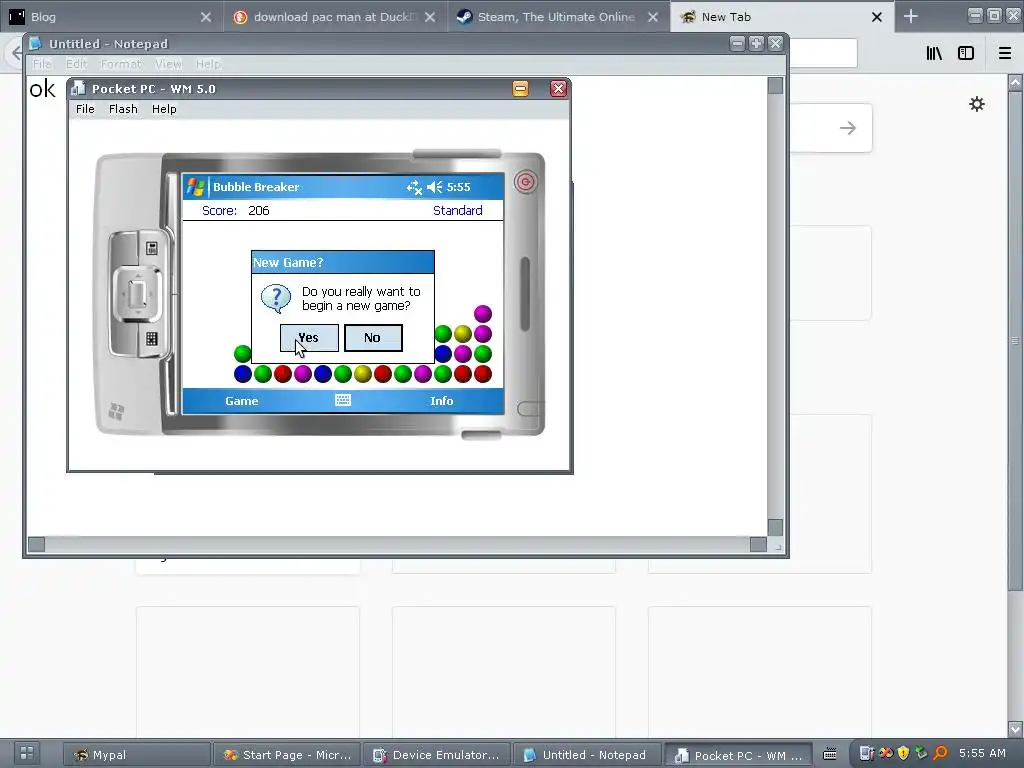The height and width of the screenshot is (768, 1024).
Task: Switch to Mypal in taskbar
Action: [x=138, y=755]
